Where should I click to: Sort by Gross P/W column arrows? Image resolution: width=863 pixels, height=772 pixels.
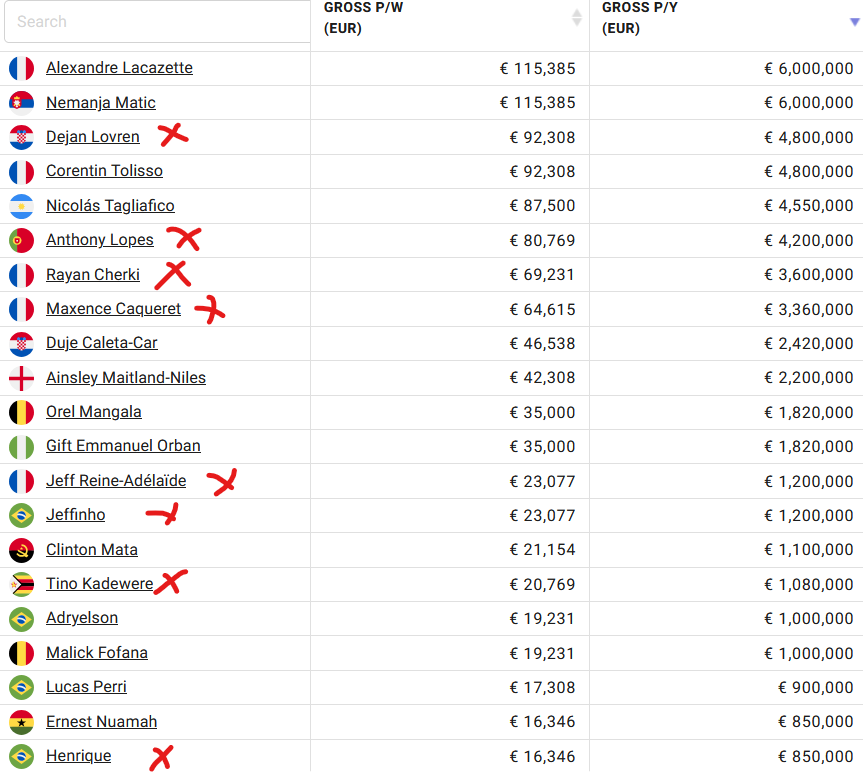576,18
